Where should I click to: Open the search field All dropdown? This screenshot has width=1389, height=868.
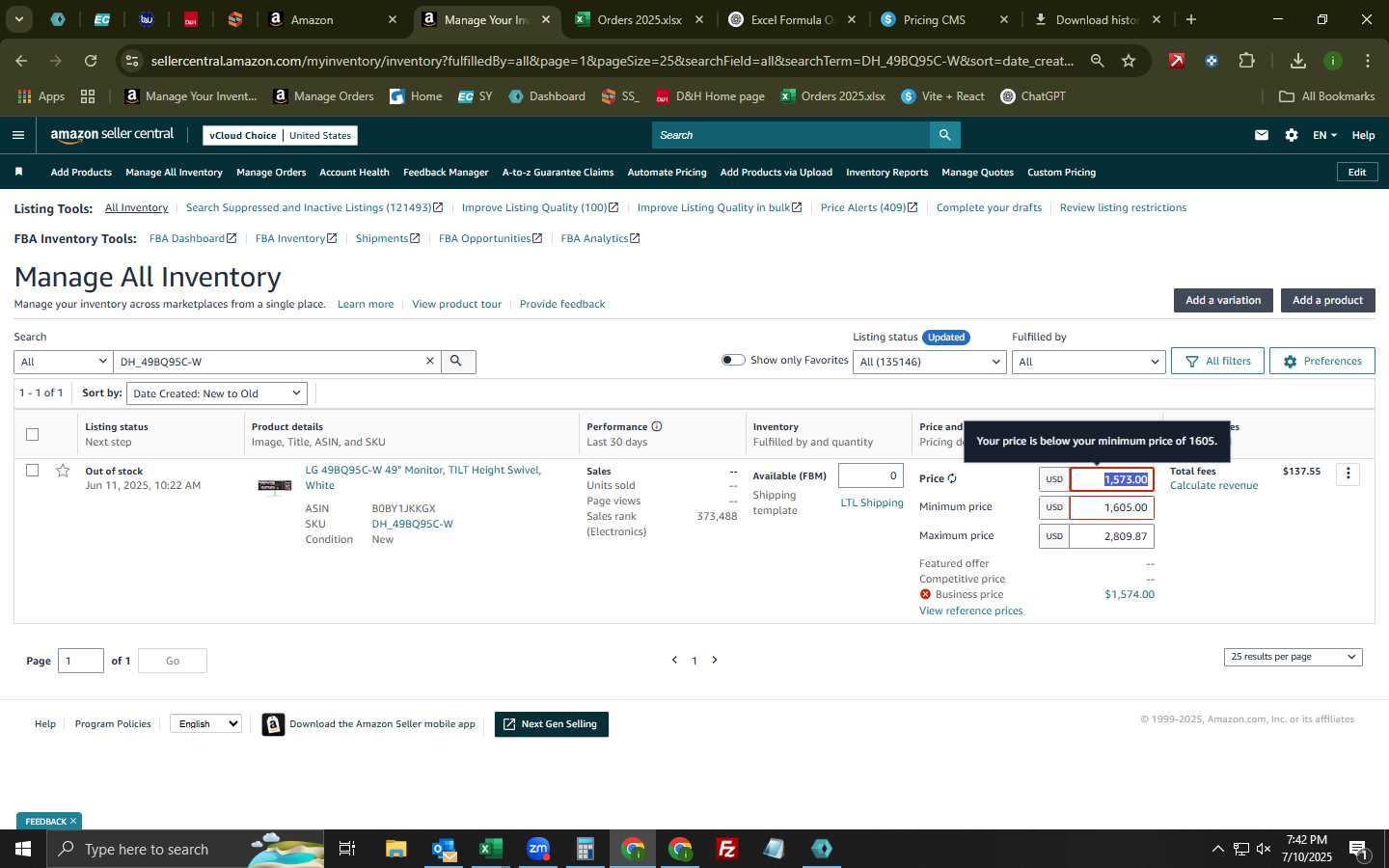[64, 362]
